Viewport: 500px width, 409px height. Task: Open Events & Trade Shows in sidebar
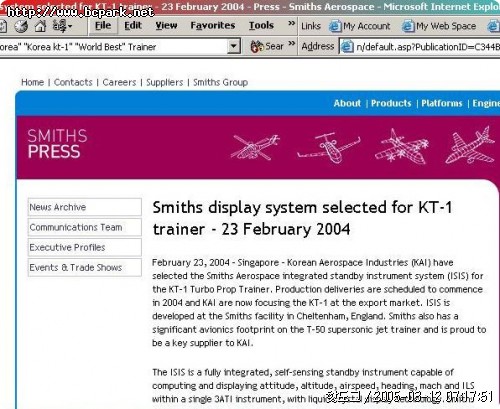pos(85,267)
